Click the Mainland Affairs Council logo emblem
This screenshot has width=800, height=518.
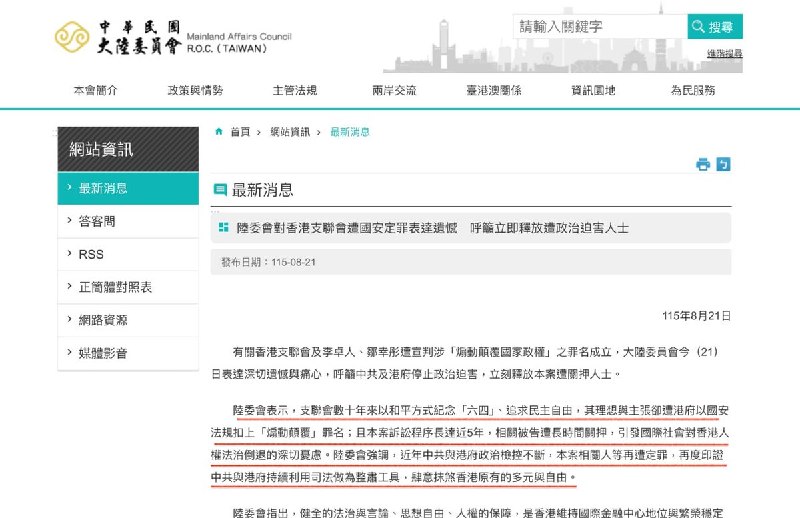tap(72, 37)
